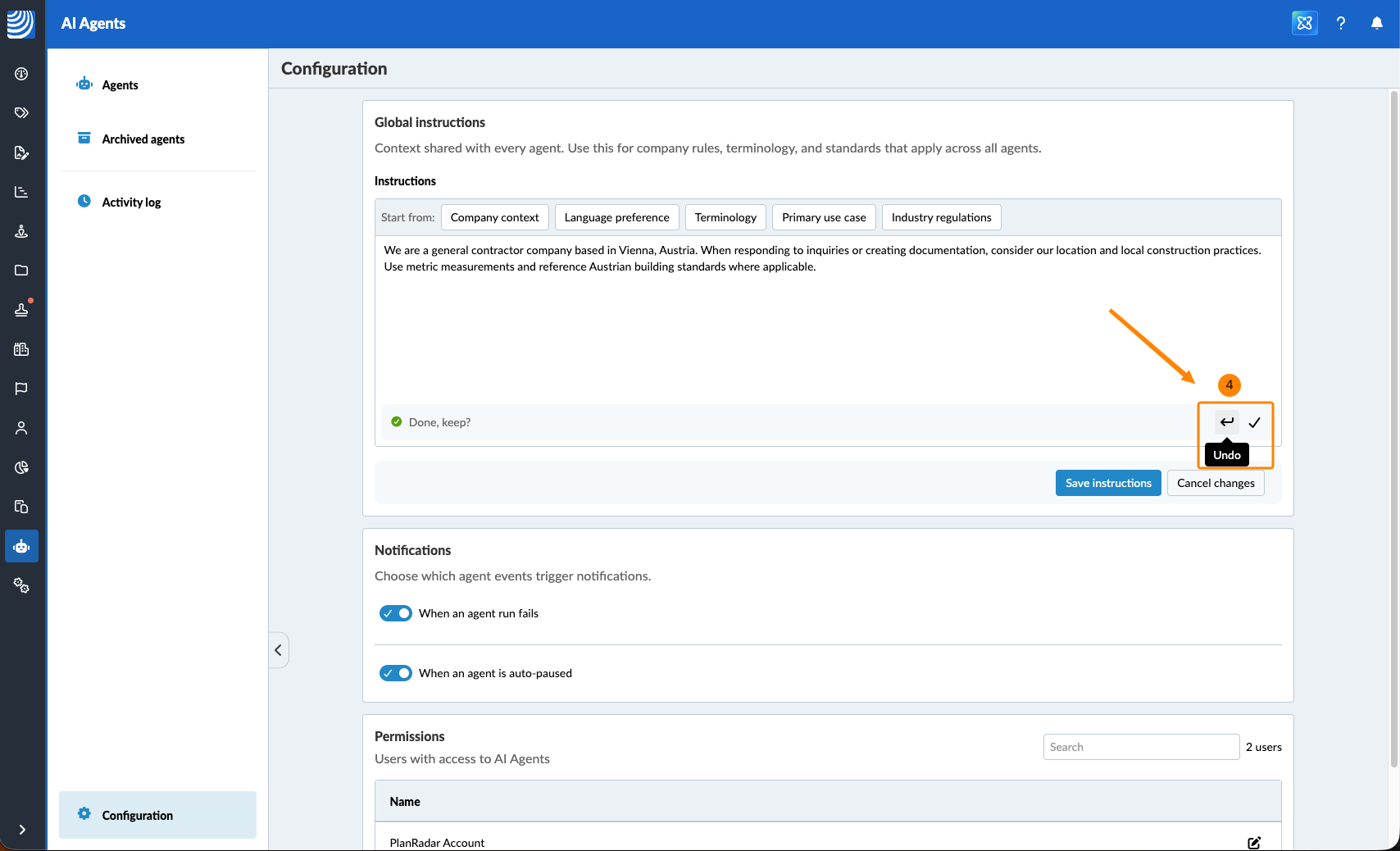Click the "Start from:" label

pos(408,217)
